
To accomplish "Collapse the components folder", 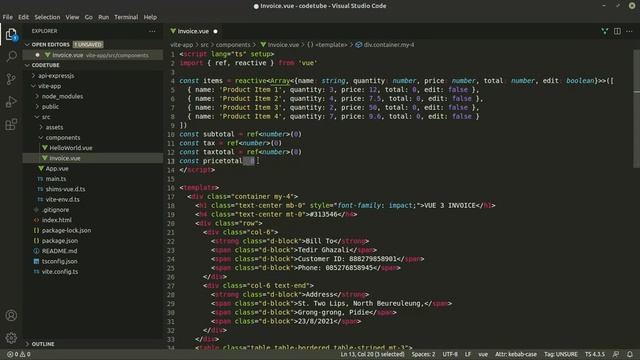I will 62,138.
